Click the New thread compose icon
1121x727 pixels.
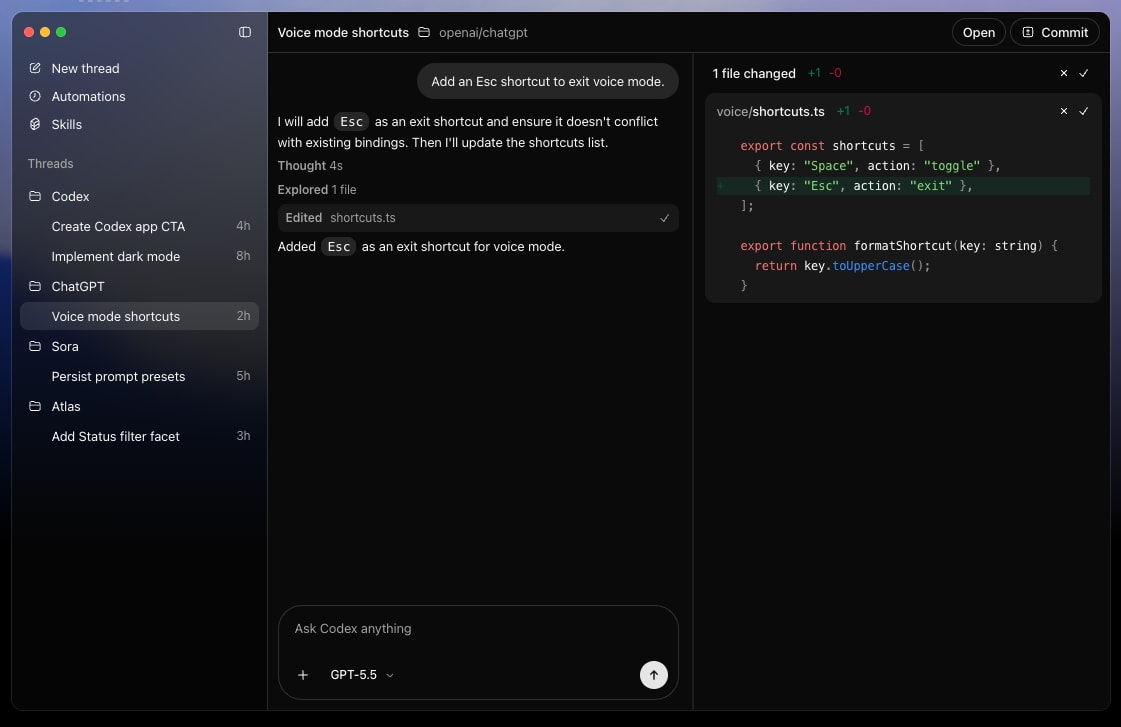[x=35, y=68]
